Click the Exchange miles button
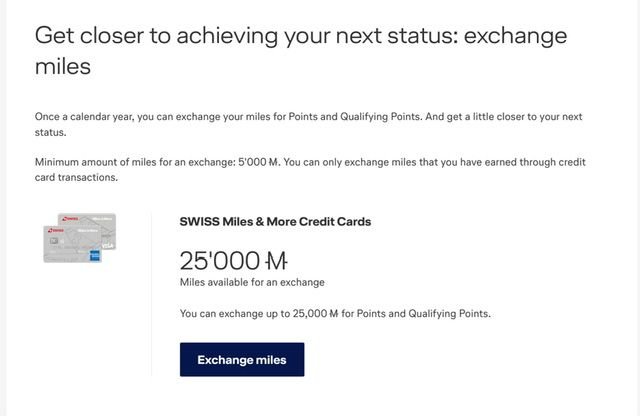The height and width of the screenshot is (416, 640). tap(242, 359)
